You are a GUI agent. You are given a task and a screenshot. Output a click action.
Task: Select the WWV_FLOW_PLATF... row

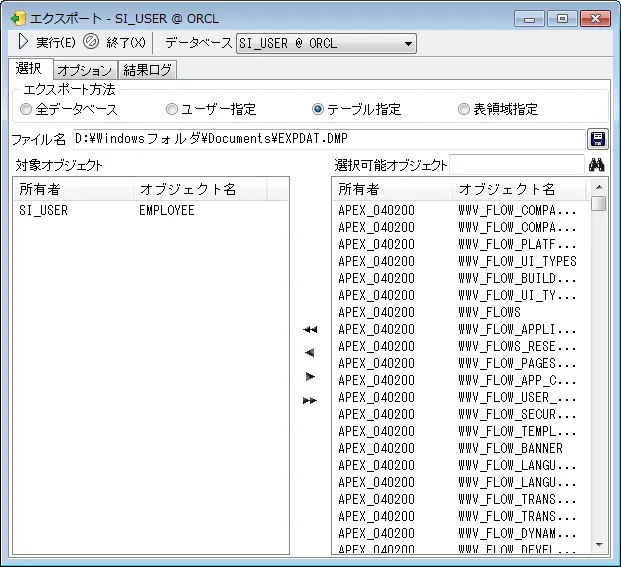pyautogui.click(x=461, y=244)
